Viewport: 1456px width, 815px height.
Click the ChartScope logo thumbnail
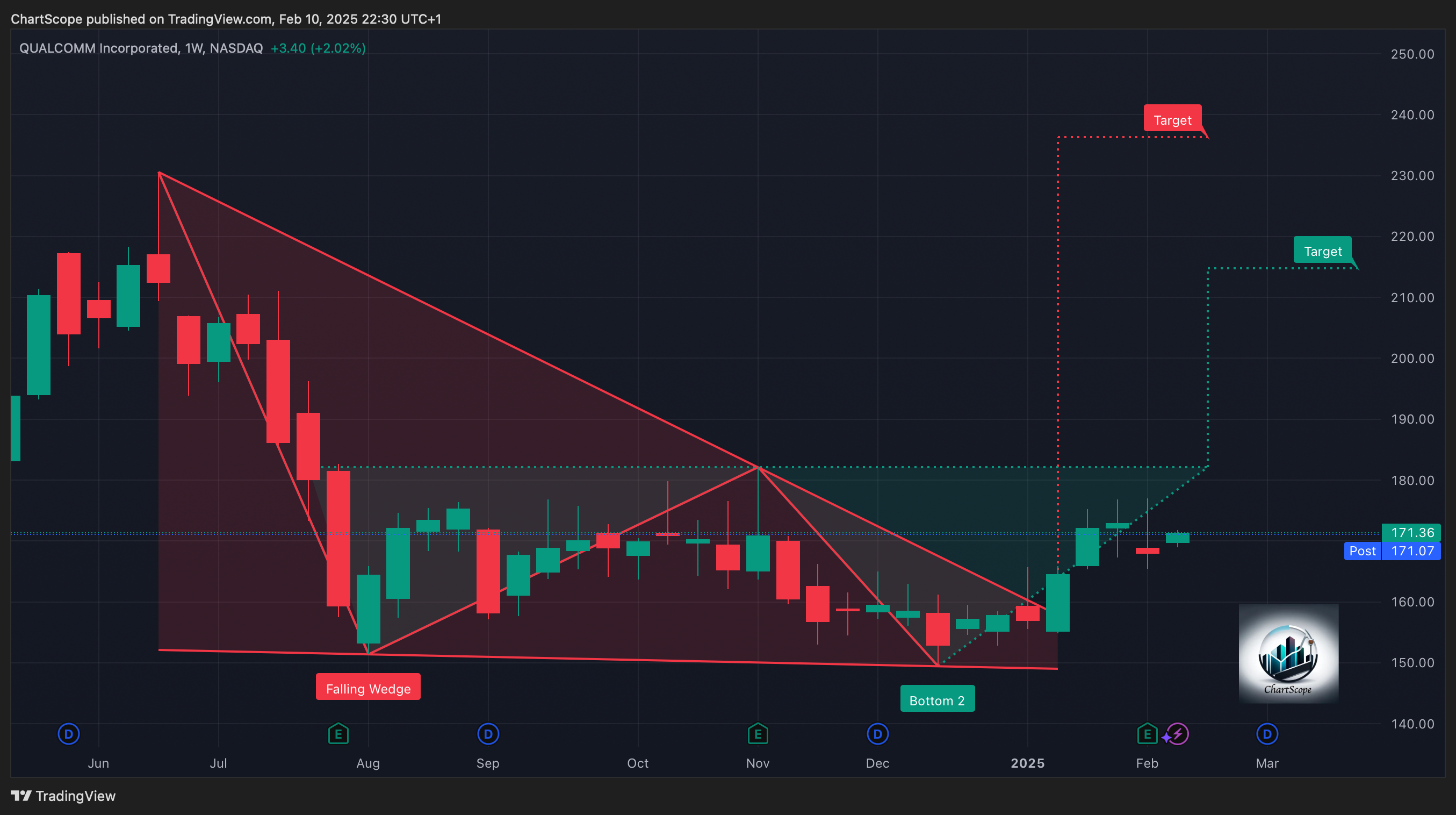1288,653
